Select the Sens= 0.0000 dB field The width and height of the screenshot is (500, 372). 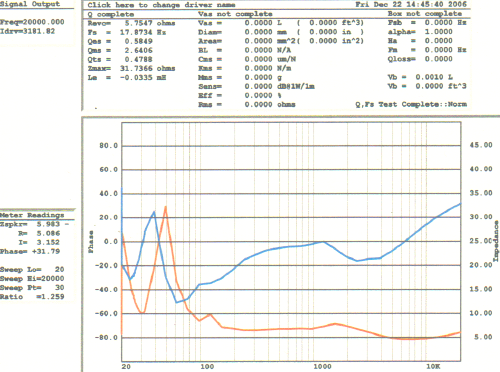tap(256, 86)
